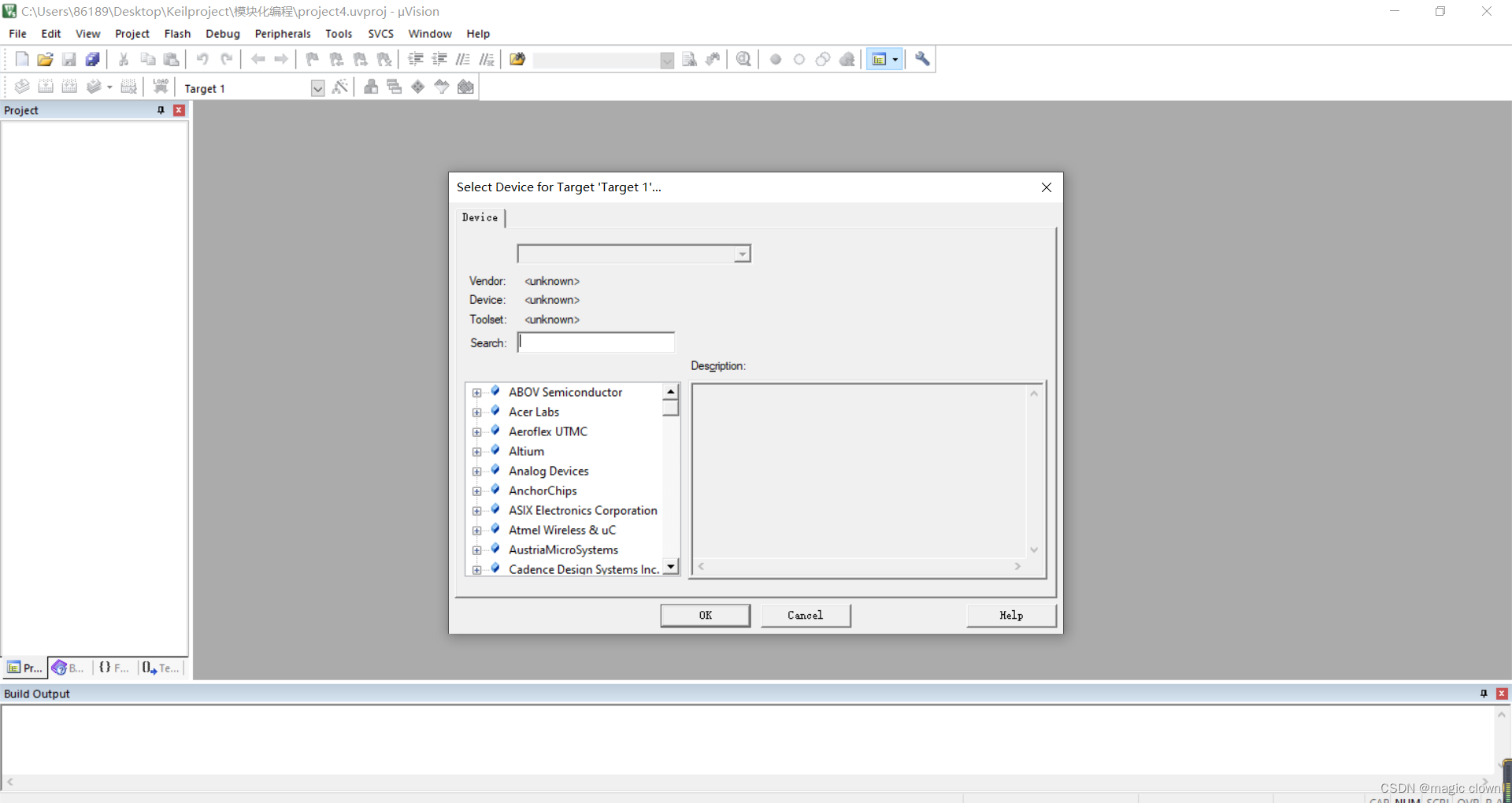
Task: Click OK in Select Device dialog
Action: click(x=706, y=616)
